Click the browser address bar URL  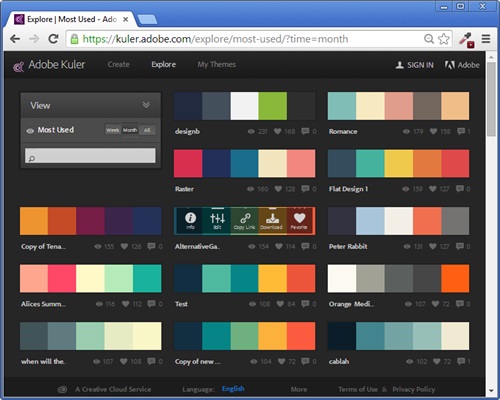point(215,39)
